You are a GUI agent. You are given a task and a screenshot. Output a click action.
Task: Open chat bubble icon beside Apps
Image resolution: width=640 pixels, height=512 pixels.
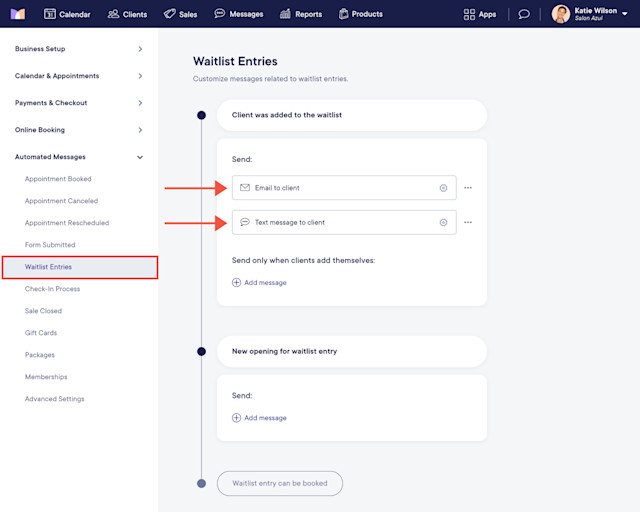coord(524,14)
